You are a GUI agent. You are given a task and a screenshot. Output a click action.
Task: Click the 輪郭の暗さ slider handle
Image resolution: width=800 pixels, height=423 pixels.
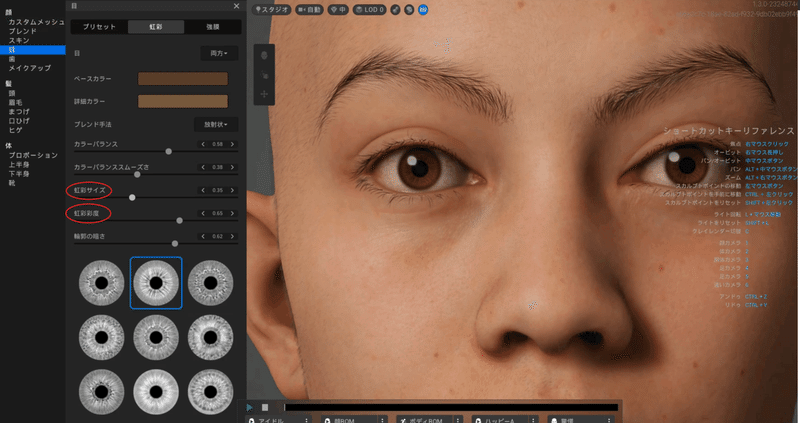coord(175,243)
